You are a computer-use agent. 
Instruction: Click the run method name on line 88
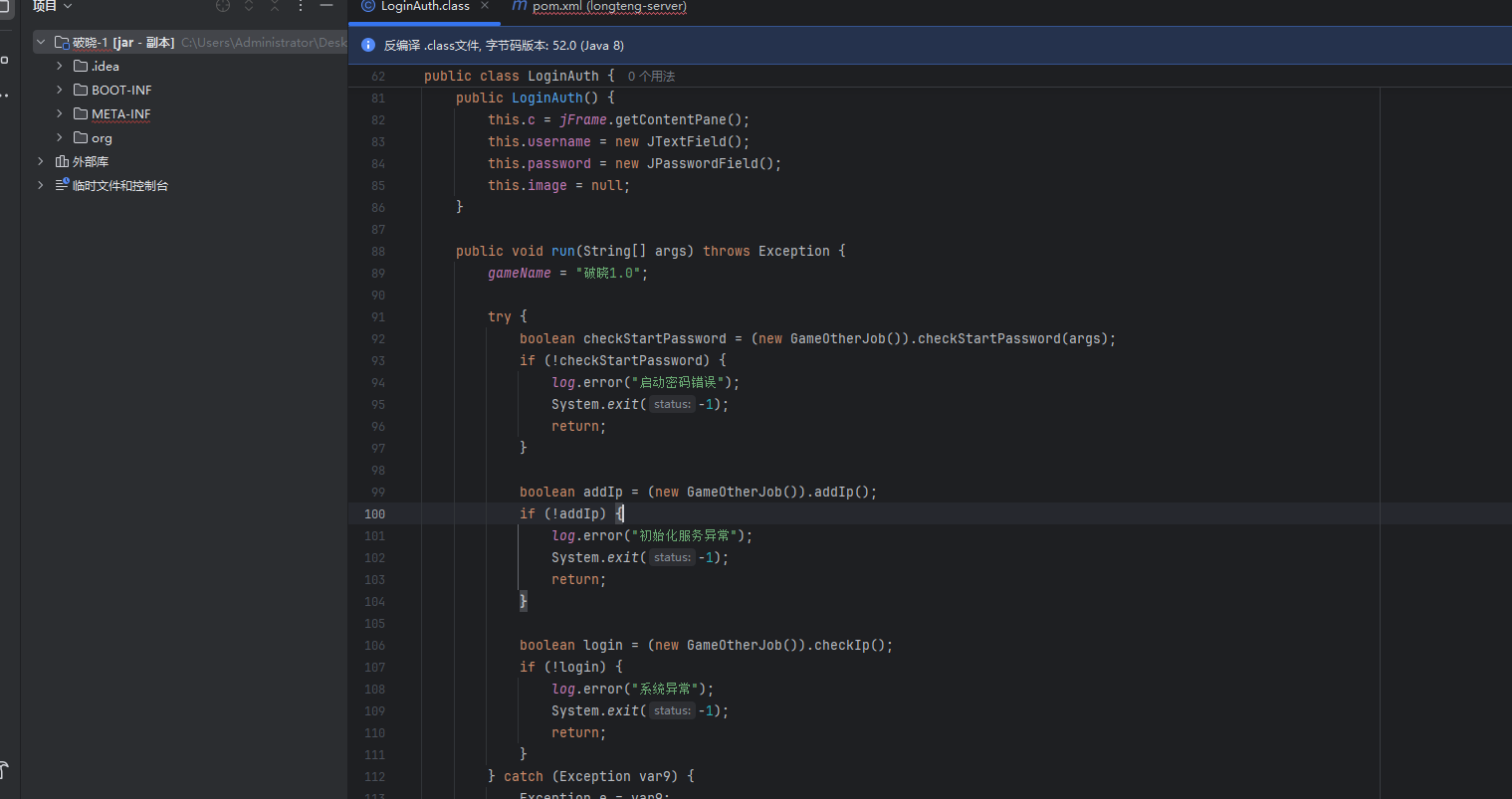click(563, 251)
